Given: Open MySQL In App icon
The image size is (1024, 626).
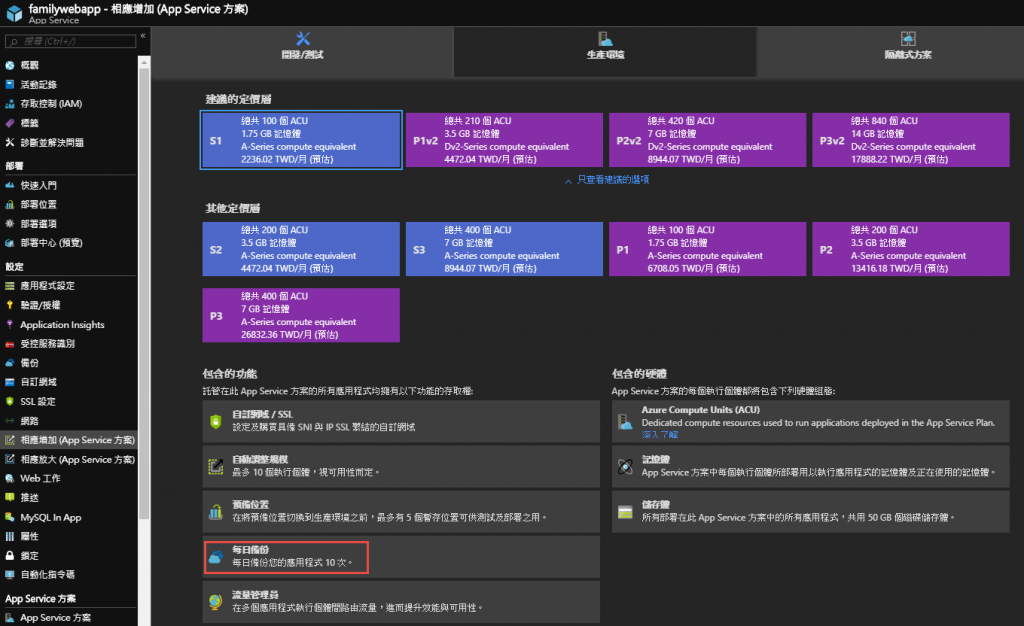Looking at the screenshot, I should pyautogui.click(x=10, y=517).
